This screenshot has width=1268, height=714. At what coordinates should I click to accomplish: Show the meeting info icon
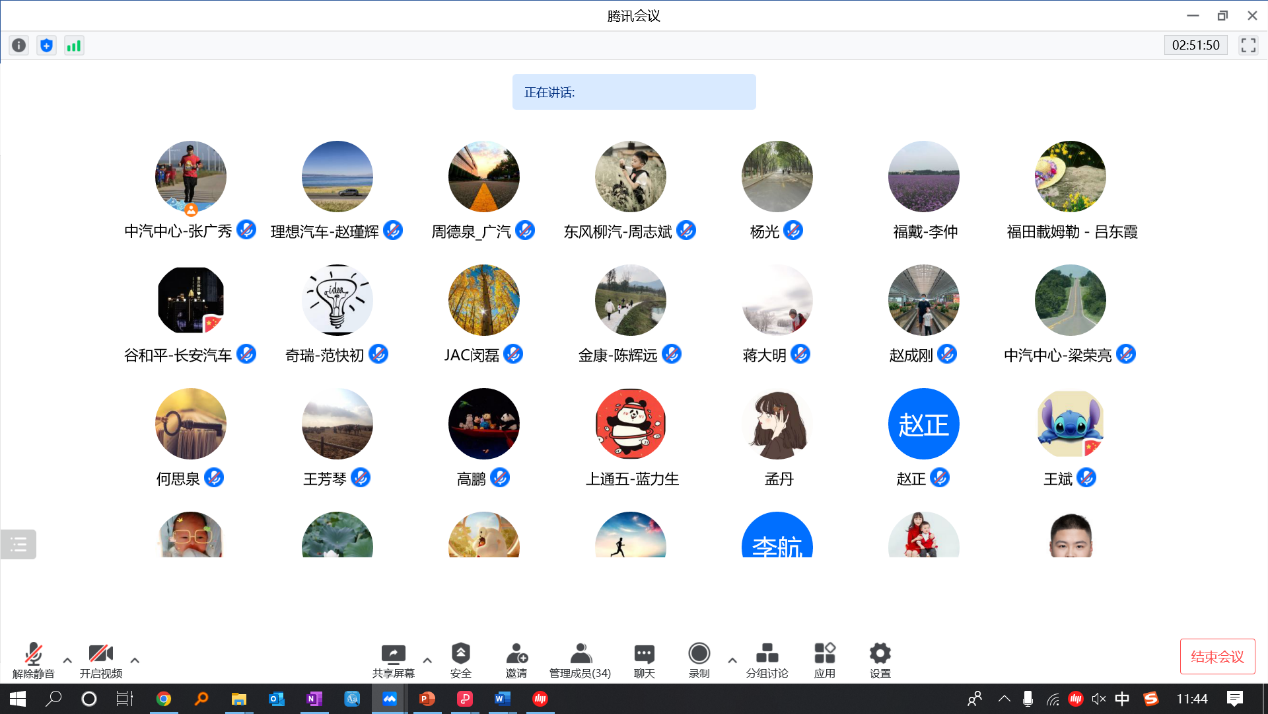[x=19, y=45]
